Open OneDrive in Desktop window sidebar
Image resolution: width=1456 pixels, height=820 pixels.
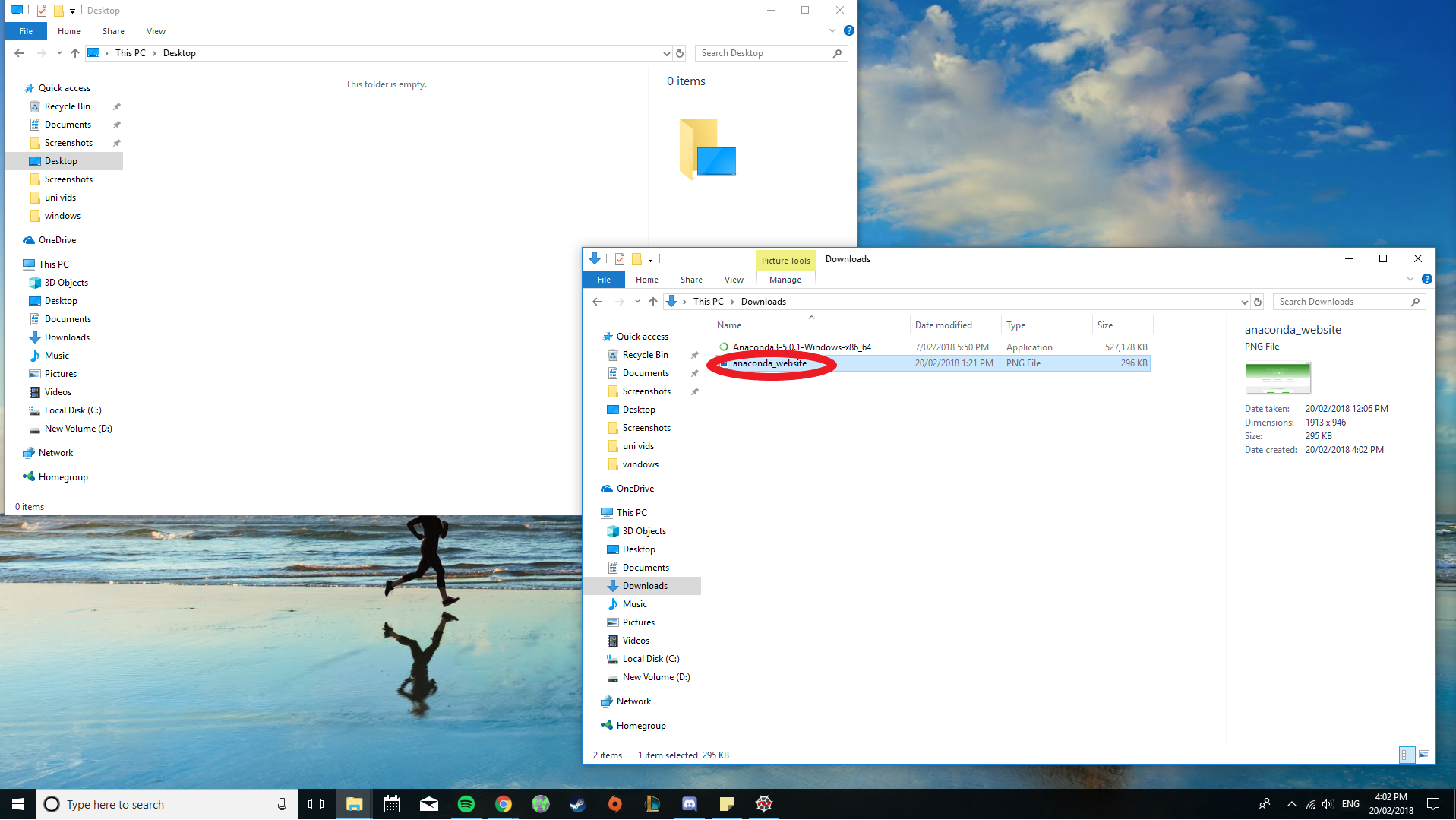(57, 240)
